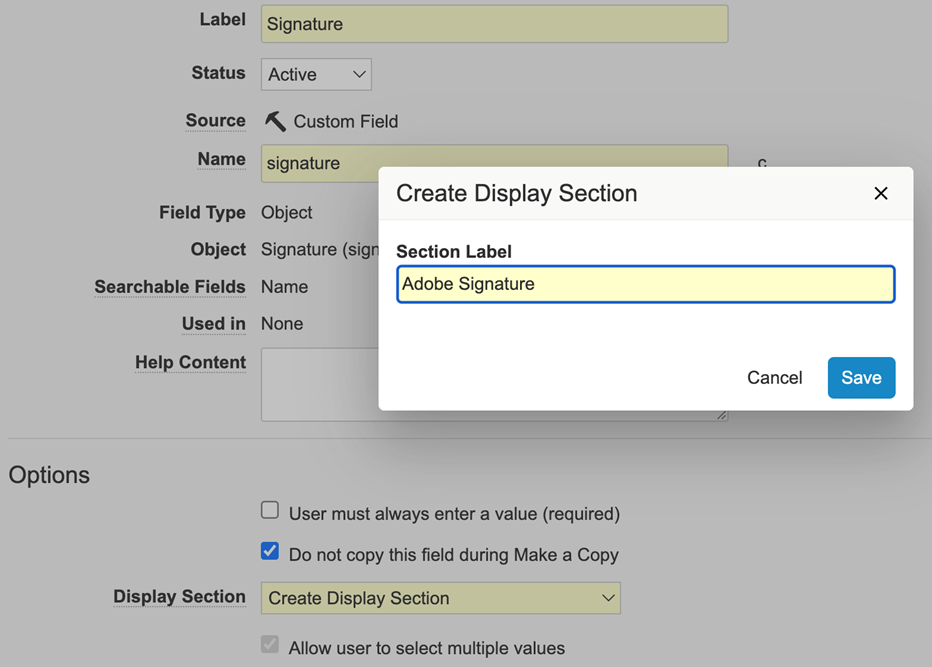Screen dimensions: 932x667
Task: Toggle Allow user to select multiple values
Action: [270, 644]
